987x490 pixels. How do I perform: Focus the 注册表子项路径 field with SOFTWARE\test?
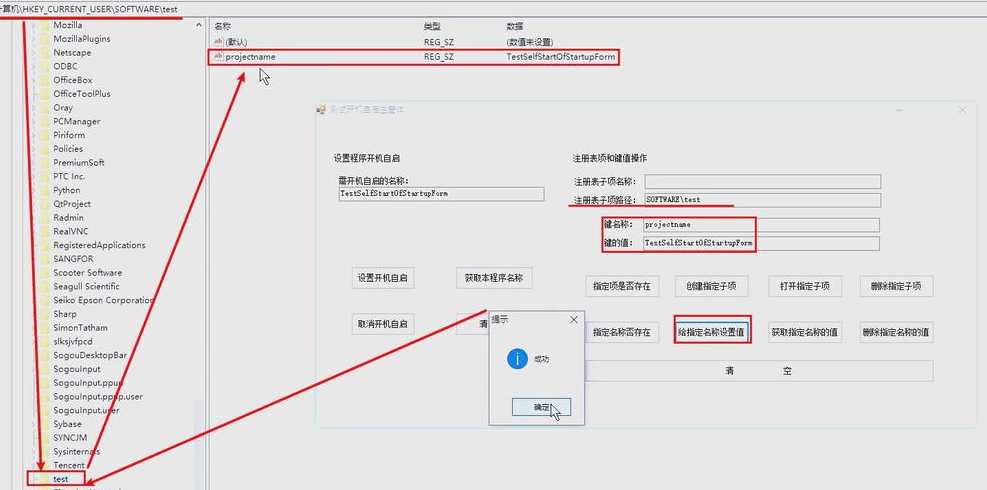762,200
